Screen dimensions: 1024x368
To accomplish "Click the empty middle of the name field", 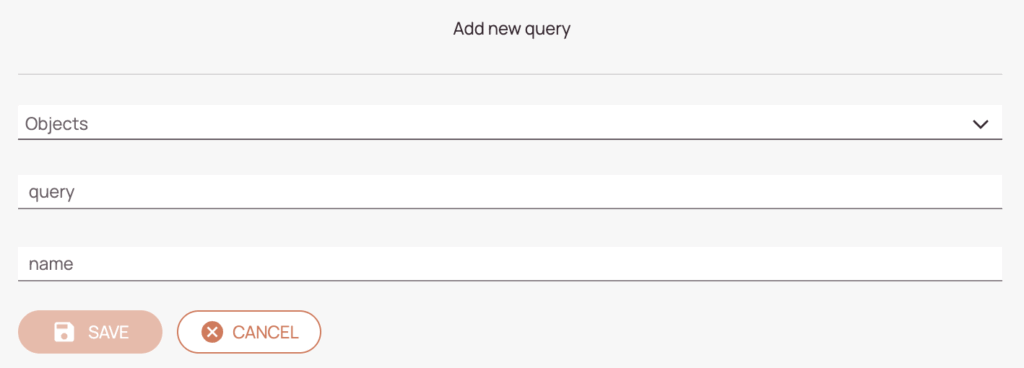I will [x=510, y=264].
